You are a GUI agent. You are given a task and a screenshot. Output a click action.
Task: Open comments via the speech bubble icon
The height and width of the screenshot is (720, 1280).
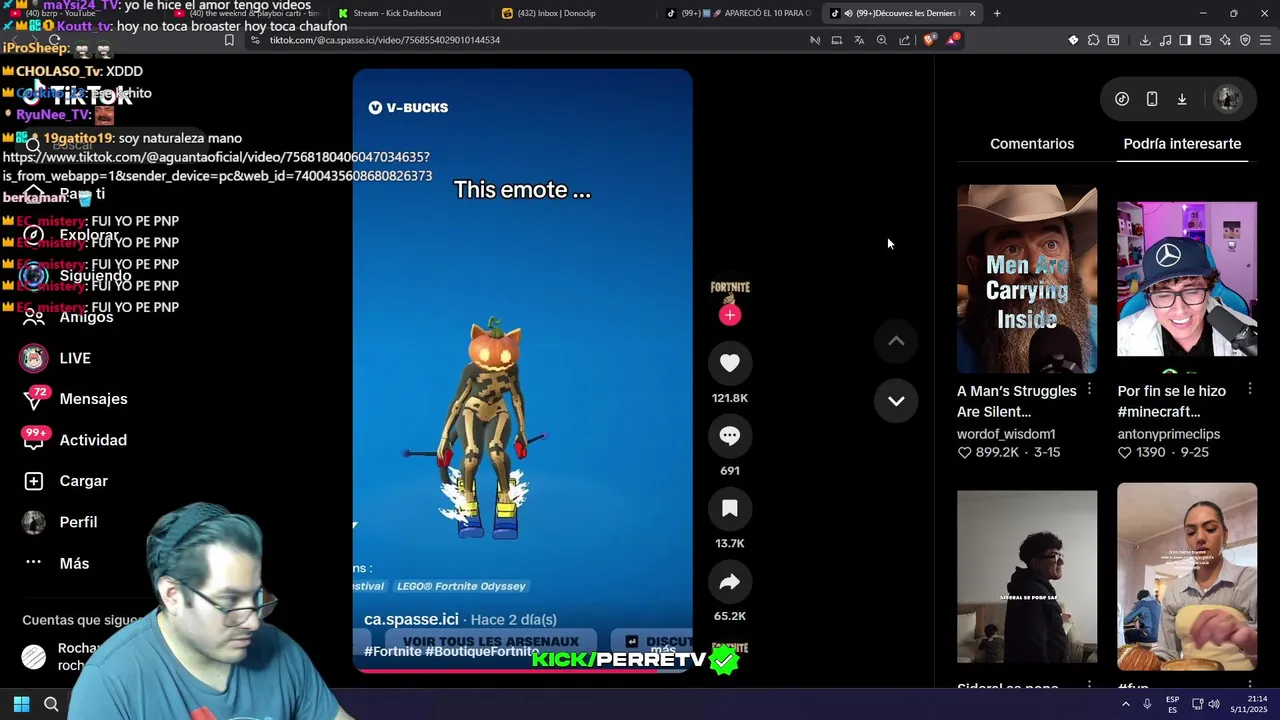(730, 436)
